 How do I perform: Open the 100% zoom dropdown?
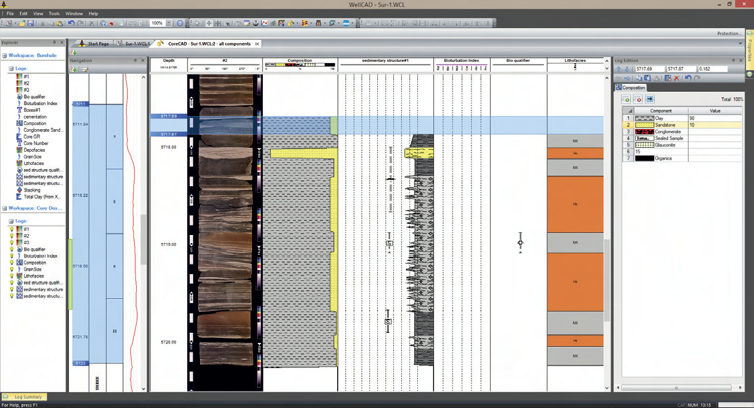[167, 23]
